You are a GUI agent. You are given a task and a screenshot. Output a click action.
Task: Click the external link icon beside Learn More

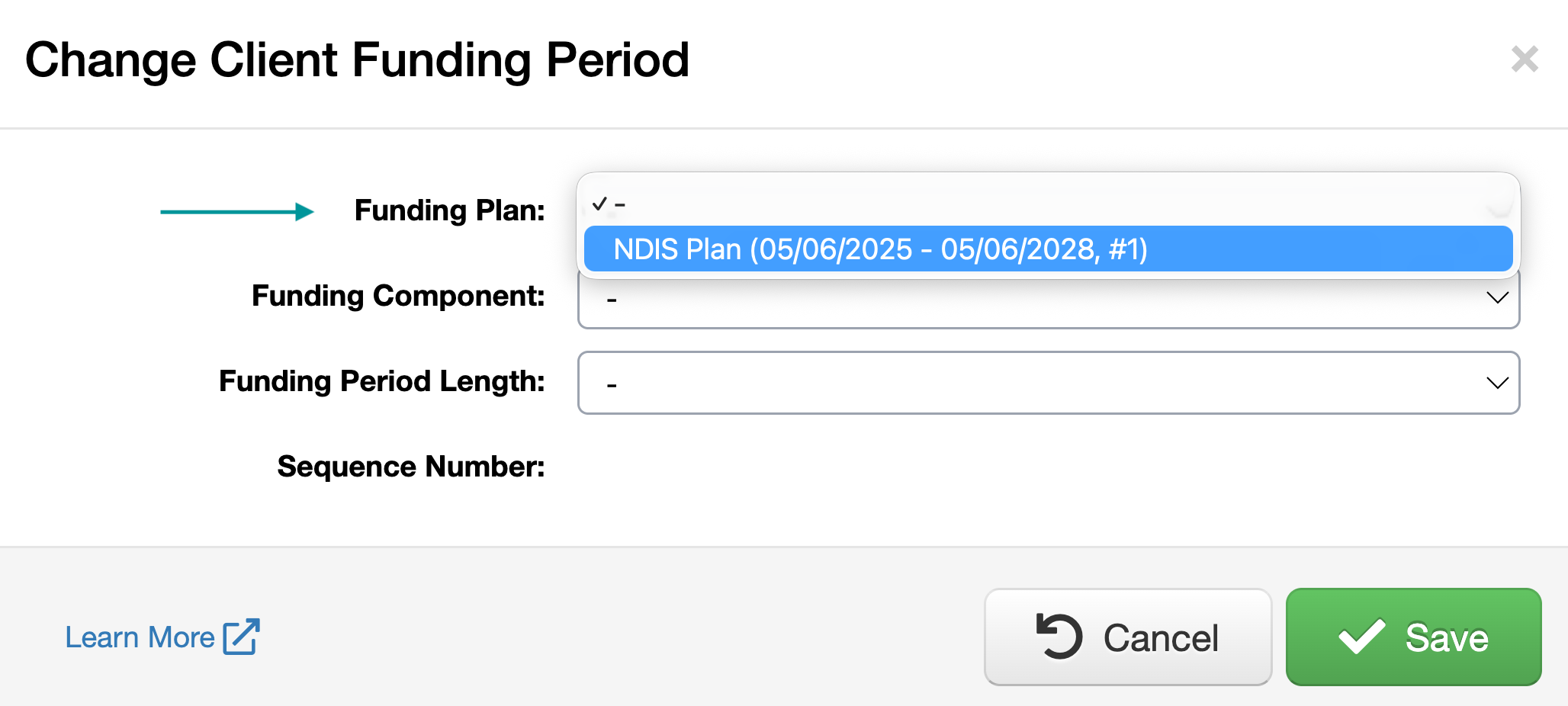pyautogui.click(x=242, y=637)
